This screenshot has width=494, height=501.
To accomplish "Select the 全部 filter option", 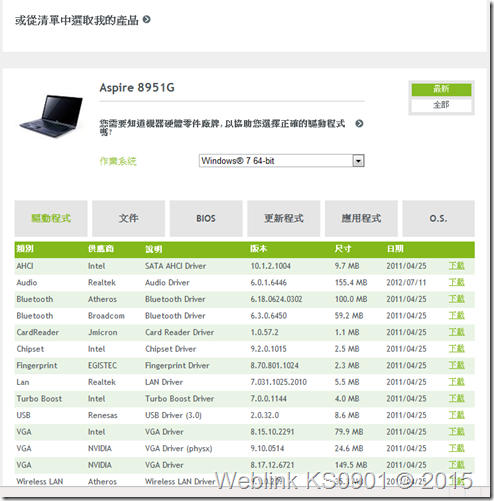I will [441, 105].
